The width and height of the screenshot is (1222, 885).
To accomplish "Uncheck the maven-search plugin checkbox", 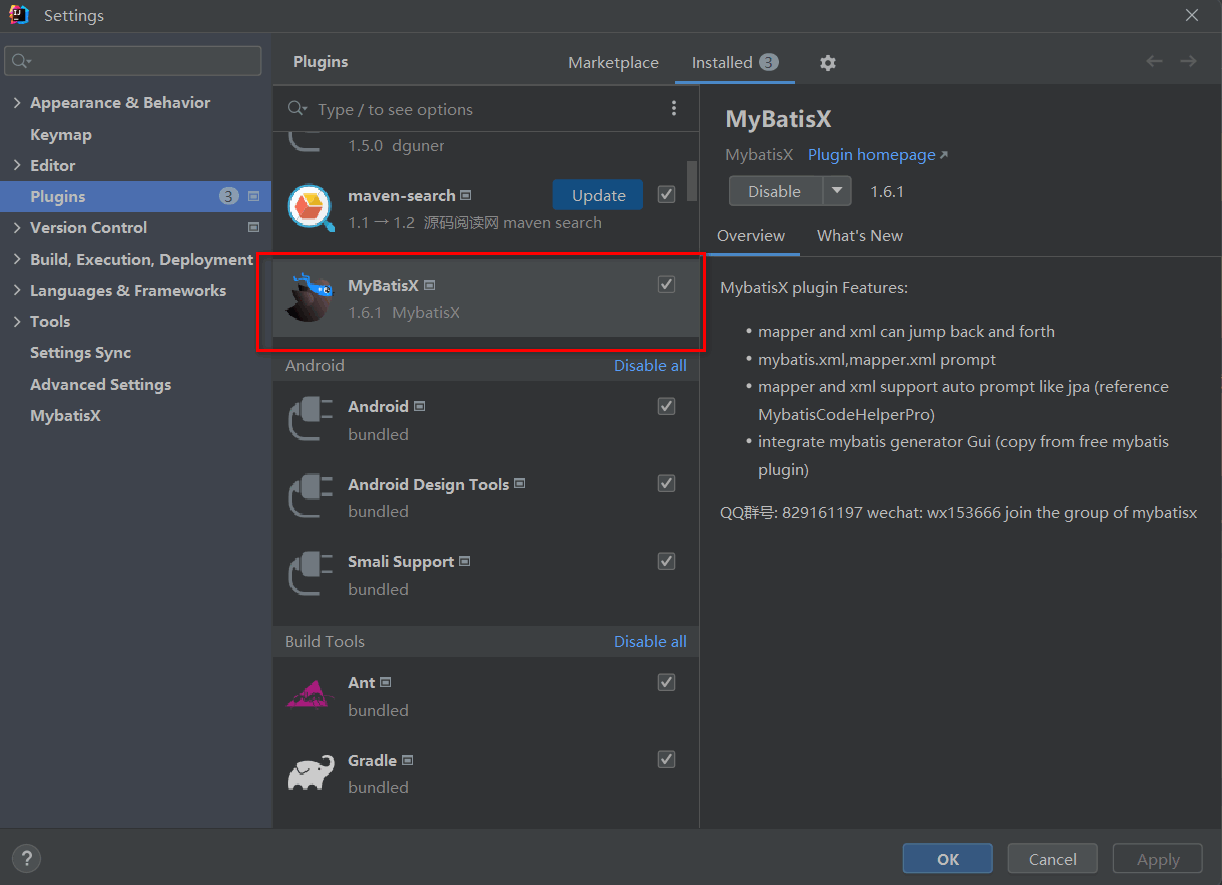I will pos(667,194).
